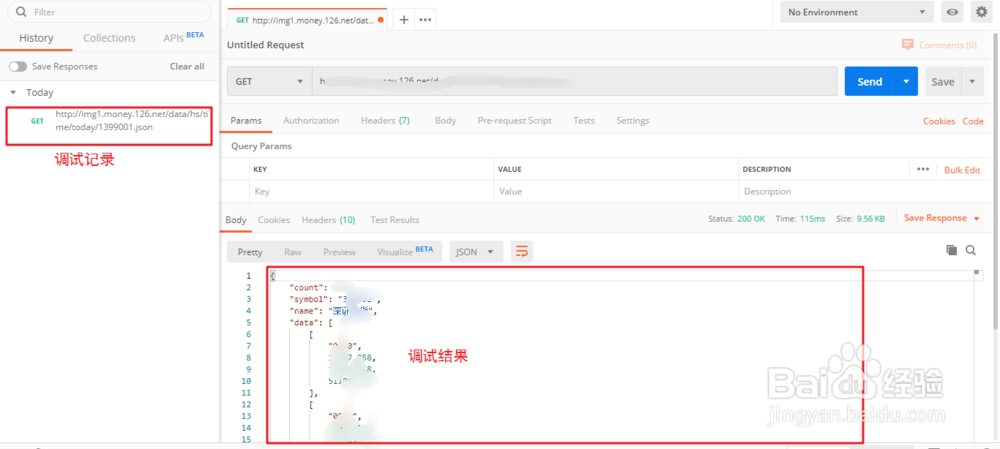This screenshot has width=1000, height=449.
Task: Open the Pre-request Script tab
Action: tap(515, 121)
